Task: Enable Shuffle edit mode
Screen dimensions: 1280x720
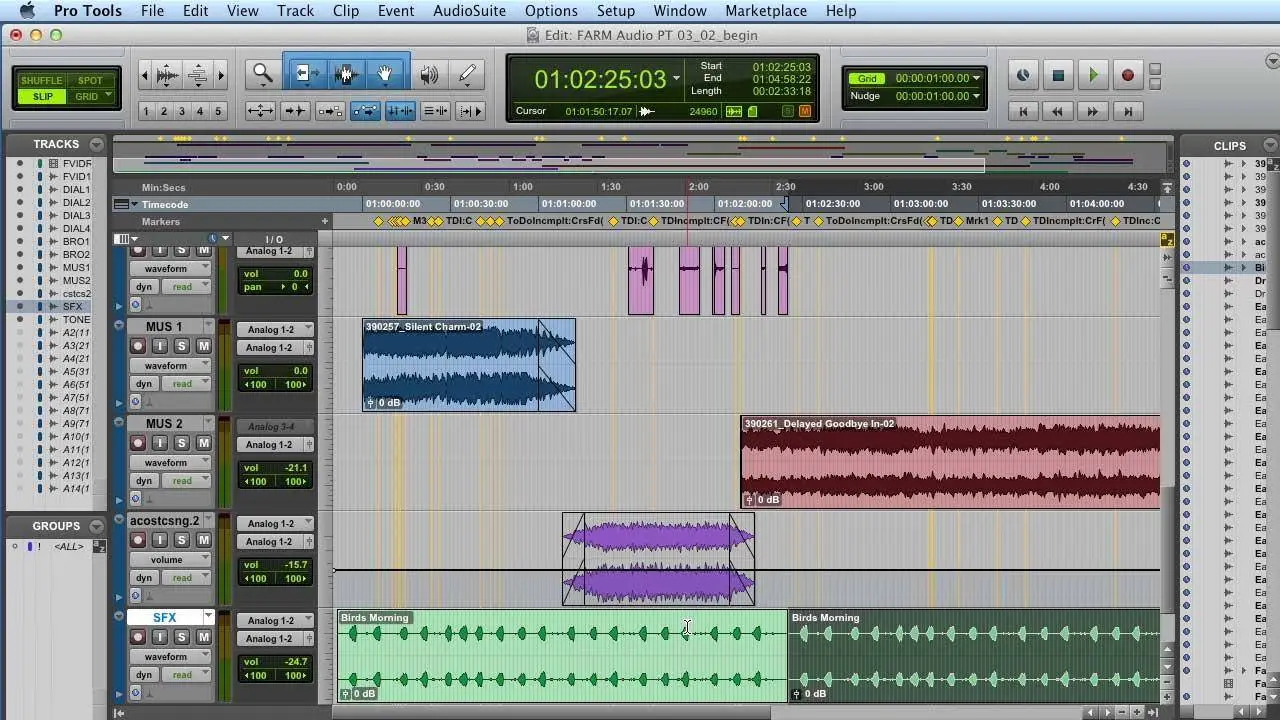Action: [x=42, y=80]
